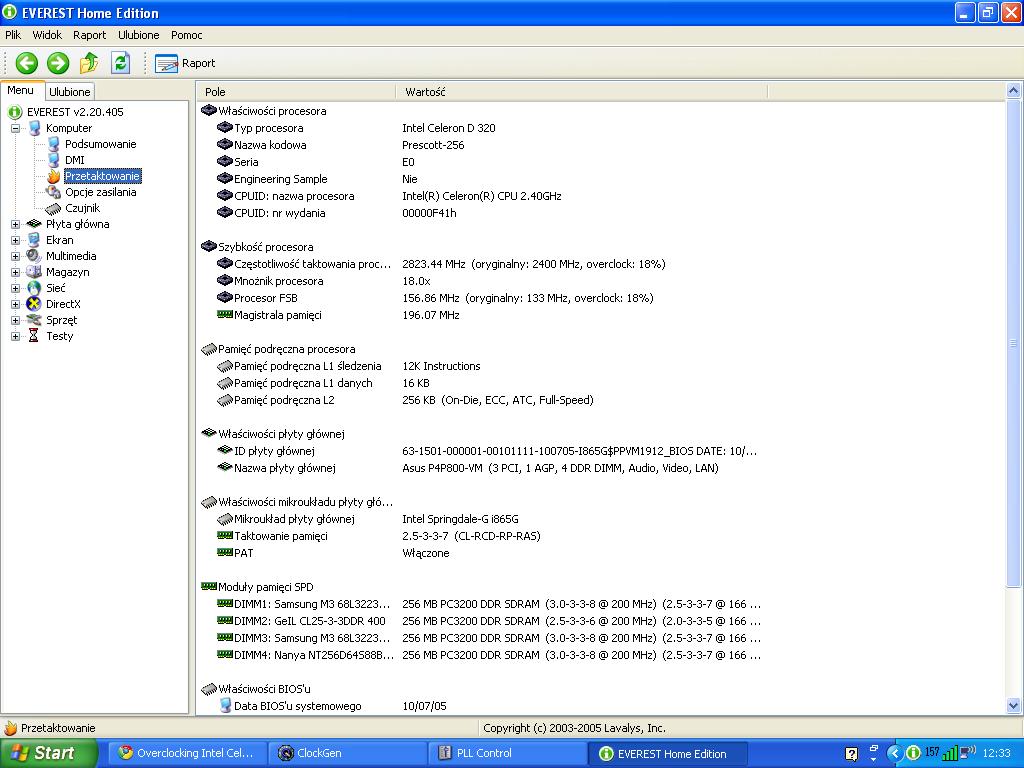This screenshot has width=1024, height=768.
Task: Click the Raport button in the toolbar
Action: pyautogui.click(x=185, y=63)
